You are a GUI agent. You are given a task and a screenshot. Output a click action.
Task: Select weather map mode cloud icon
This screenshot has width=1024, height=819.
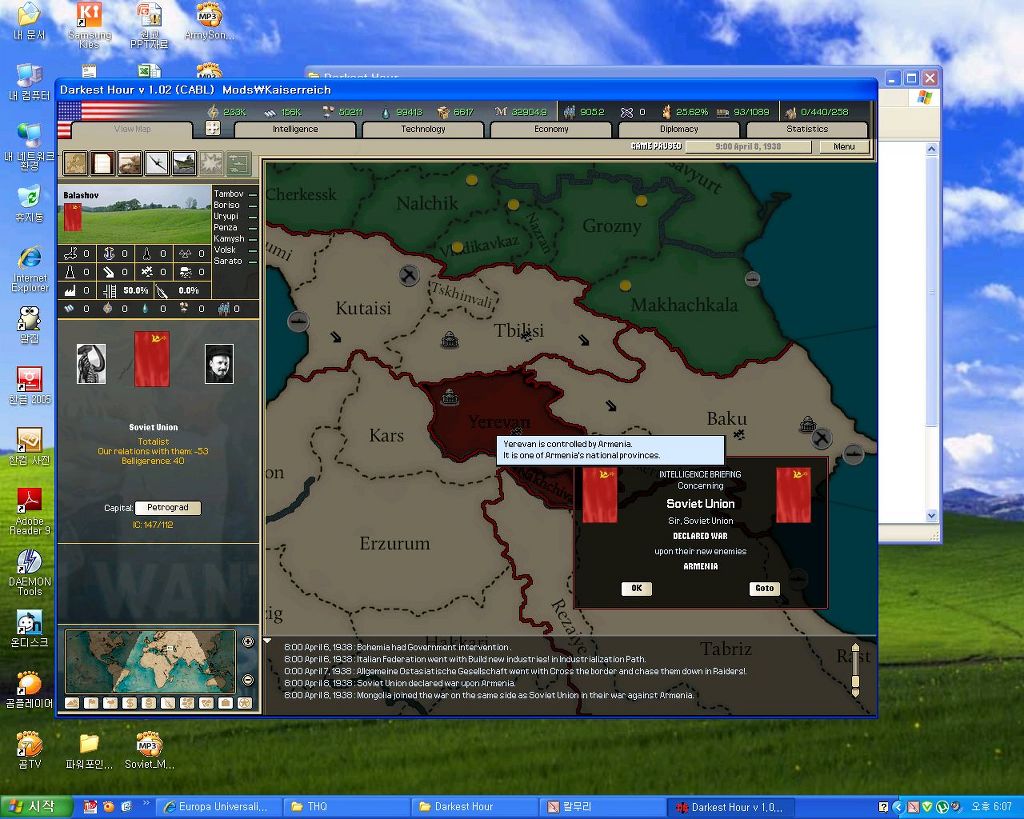coord(110,703)
